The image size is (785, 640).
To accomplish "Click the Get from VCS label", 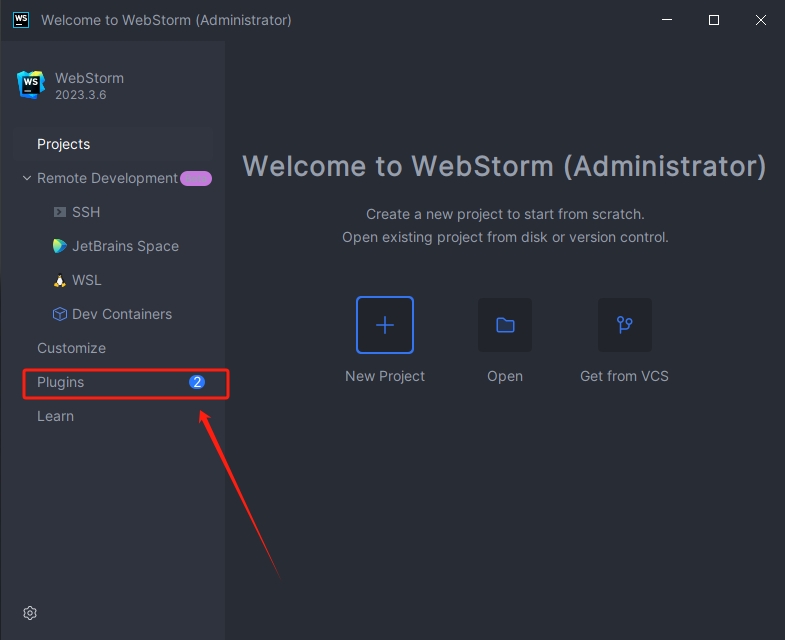I will (624, 376).
